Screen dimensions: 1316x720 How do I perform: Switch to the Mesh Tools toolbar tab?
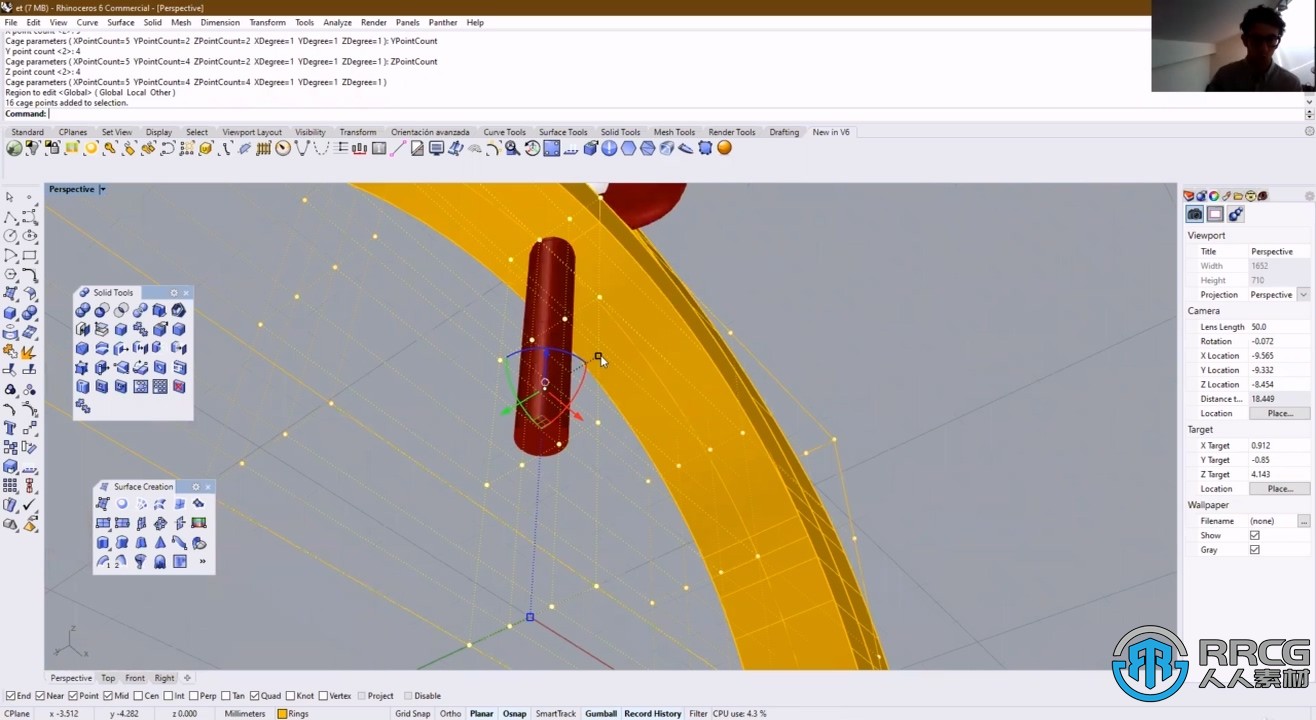(x=674, y=132)
